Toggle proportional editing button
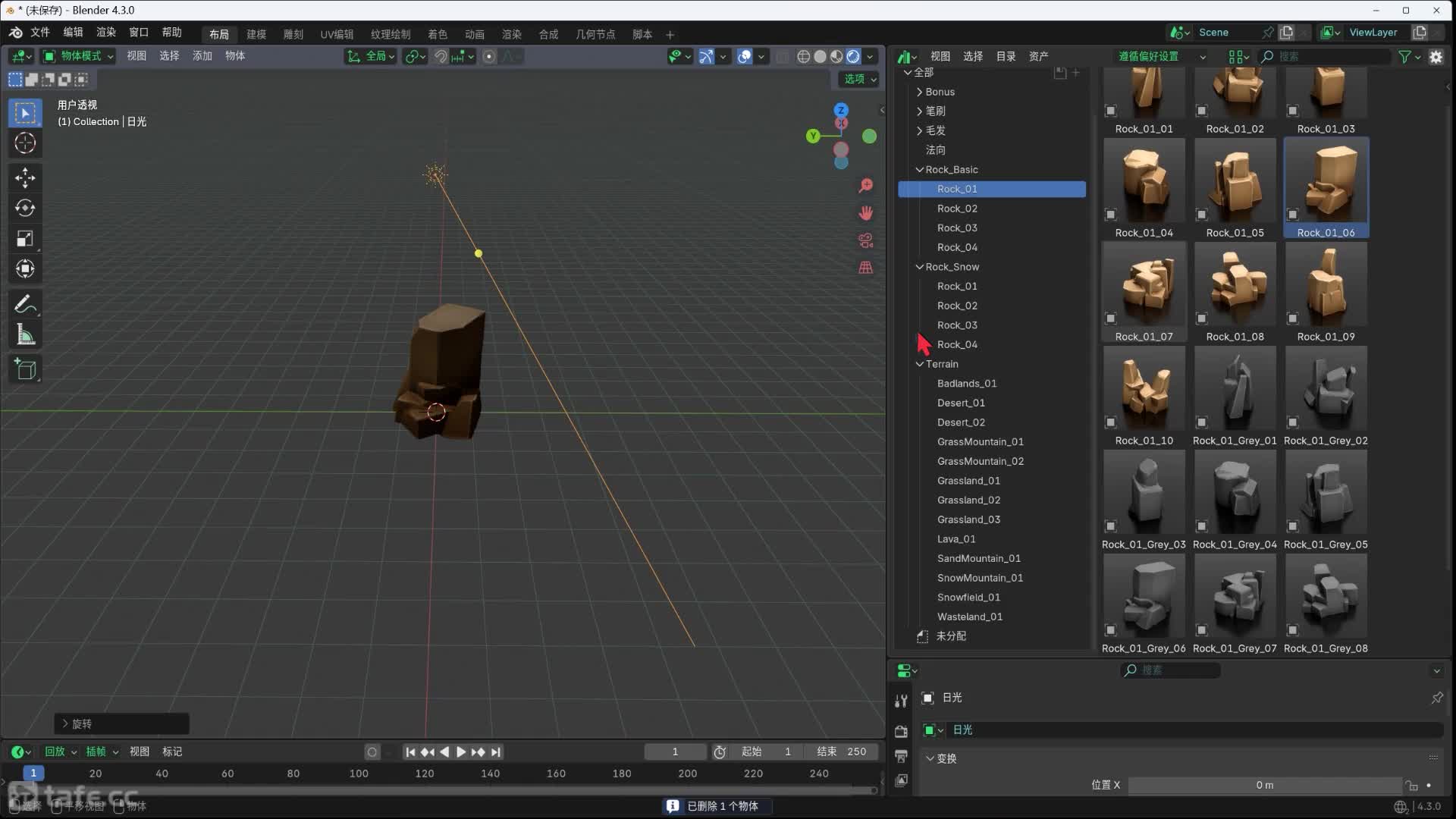The width and height of the screenshot is (1456, 819). click(x=489, y=56)
